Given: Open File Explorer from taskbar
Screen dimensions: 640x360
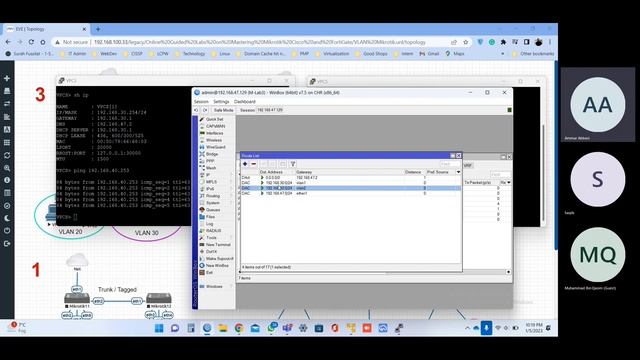Looking at the screenshot, I should pyautogui.click(x=223, y=328).
